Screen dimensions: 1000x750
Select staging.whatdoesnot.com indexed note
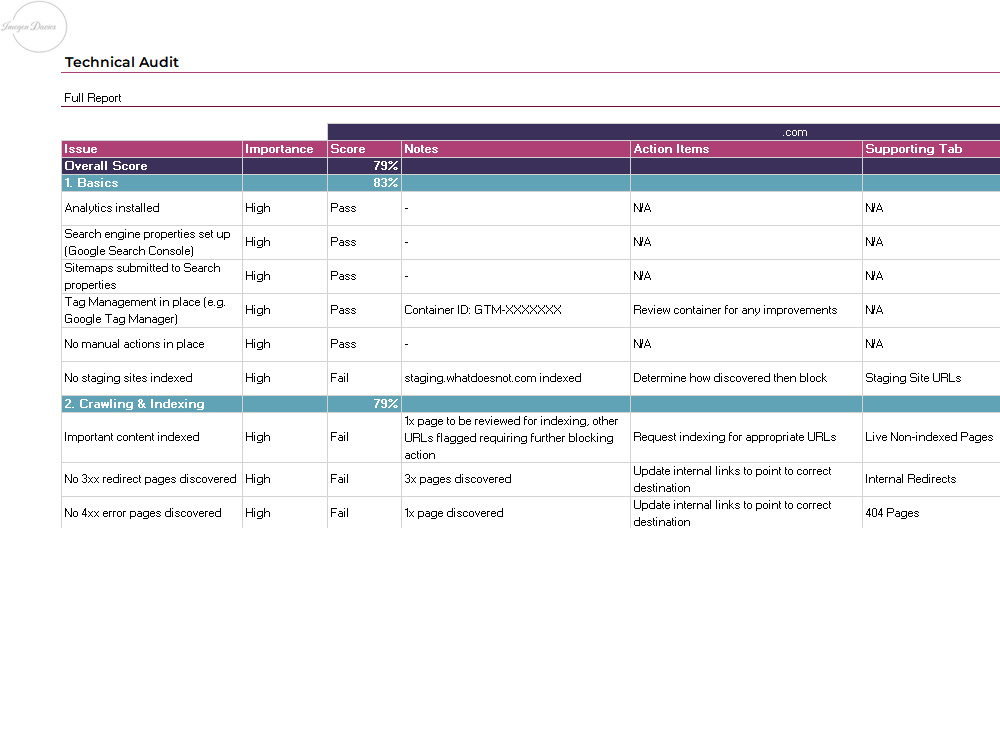coord(516,378)
